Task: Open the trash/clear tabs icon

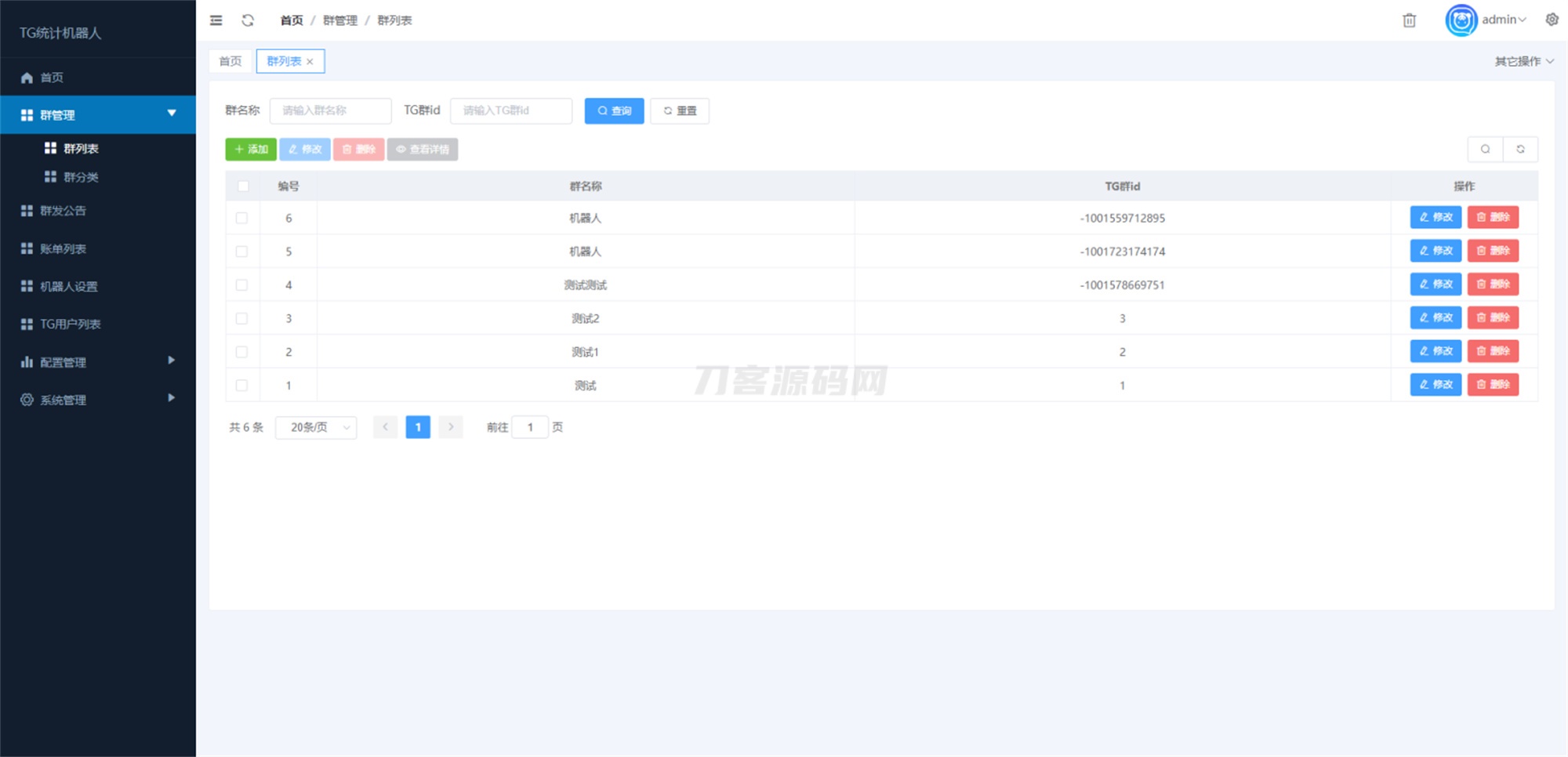Action: (x=1409, y=20)
